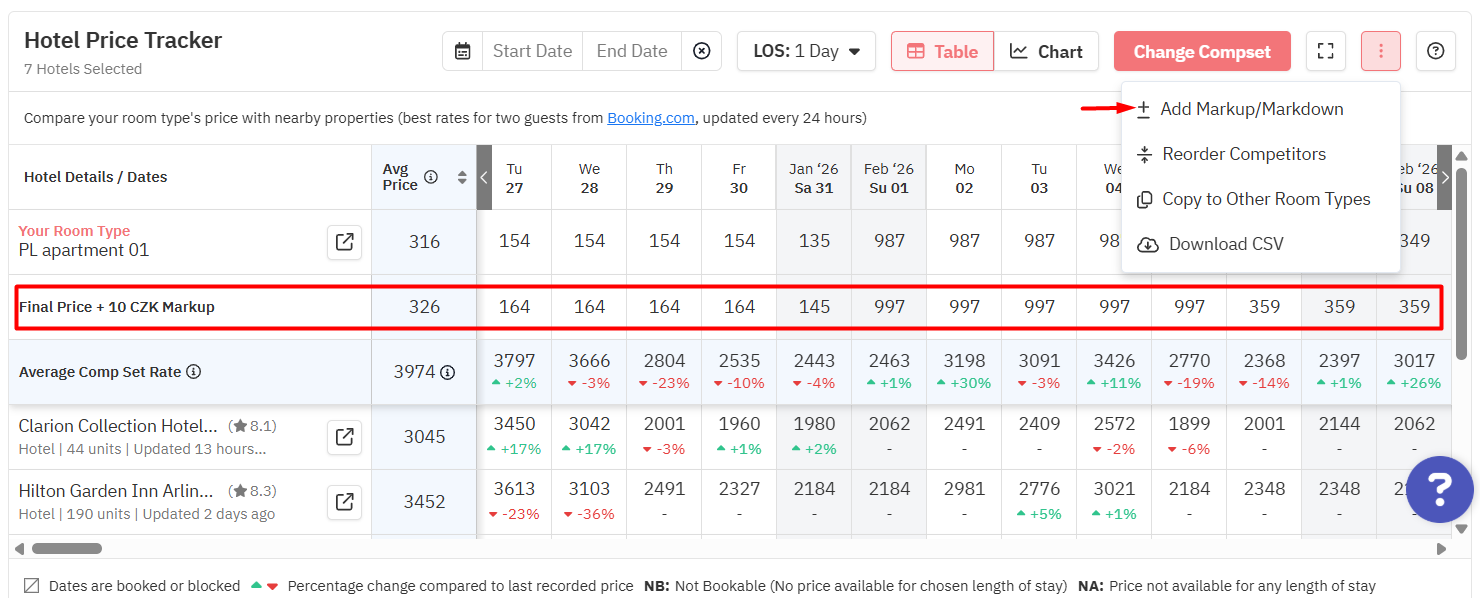Open the help question mark icon in the header
This screenshot has width=1480, height=598.
[x=1435, y=51]
